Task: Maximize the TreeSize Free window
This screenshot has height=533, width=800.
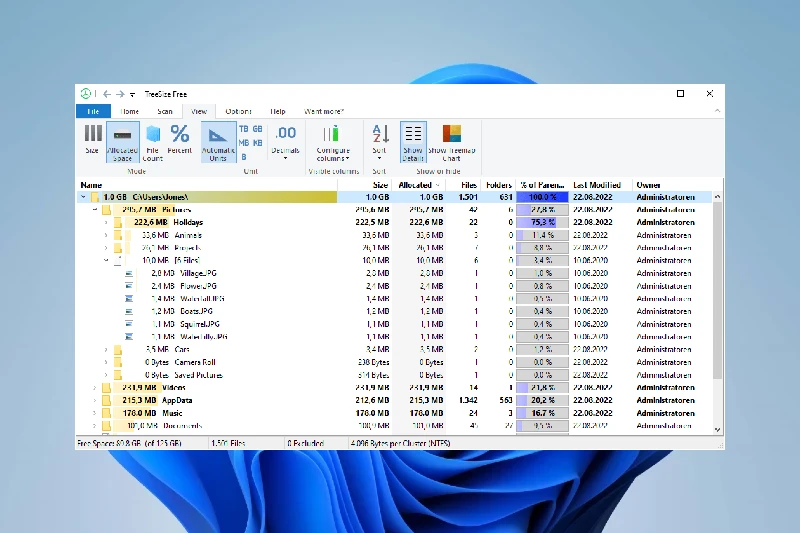Action: [x=680, y=93]
